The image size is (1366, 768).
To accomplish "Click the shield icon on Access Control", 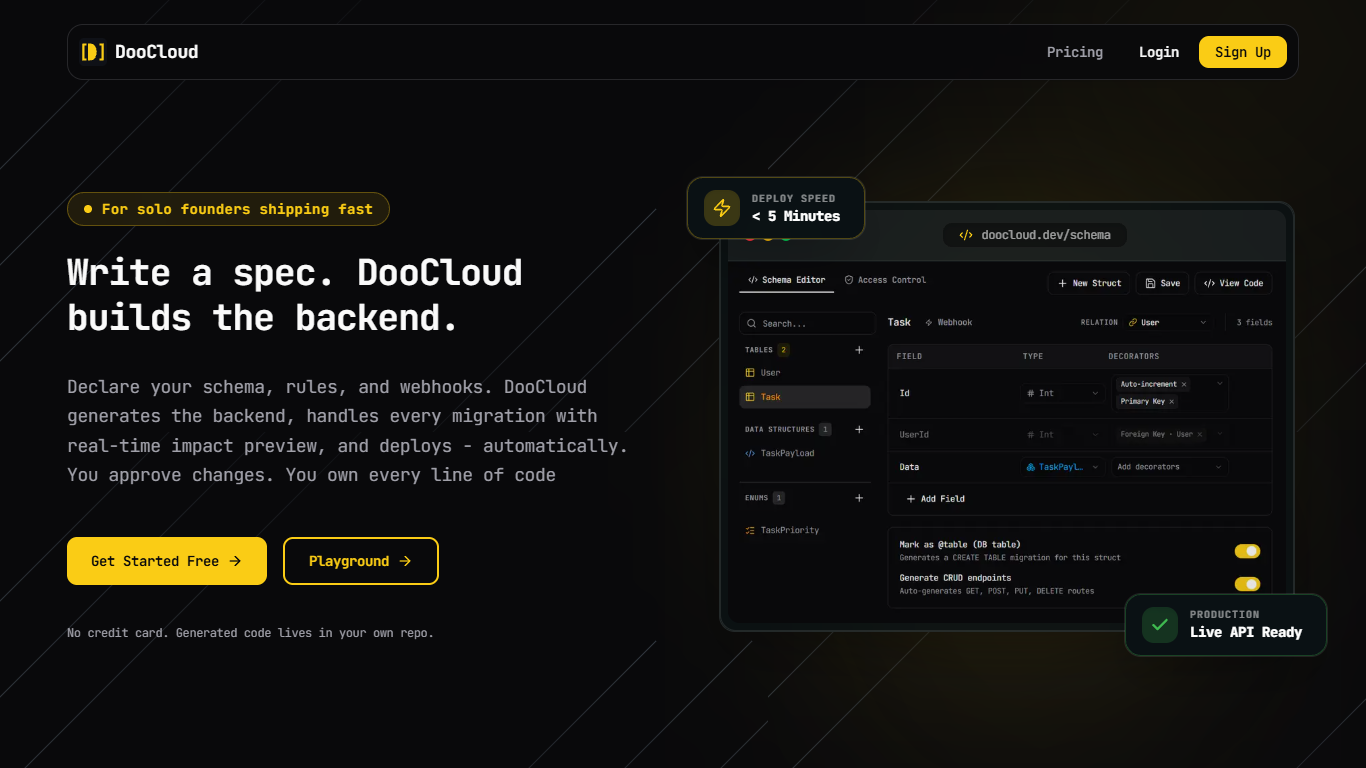I will coord(849,280).
